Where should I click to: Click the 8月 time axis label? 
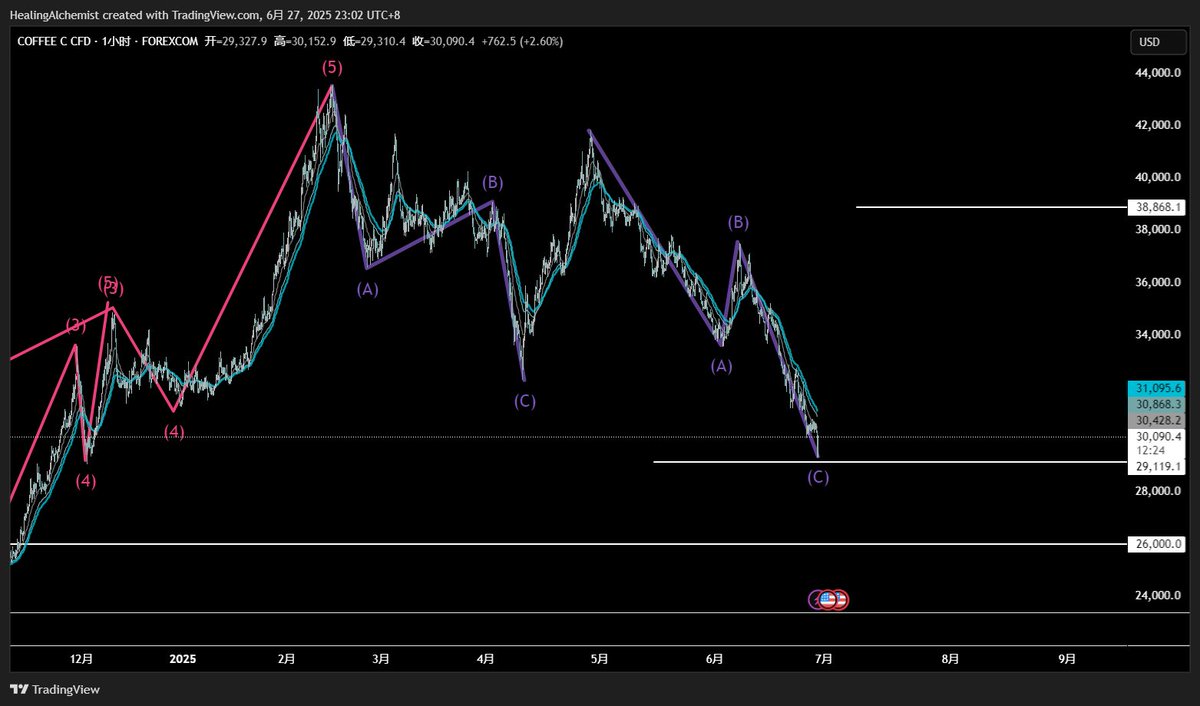[951, 659]
